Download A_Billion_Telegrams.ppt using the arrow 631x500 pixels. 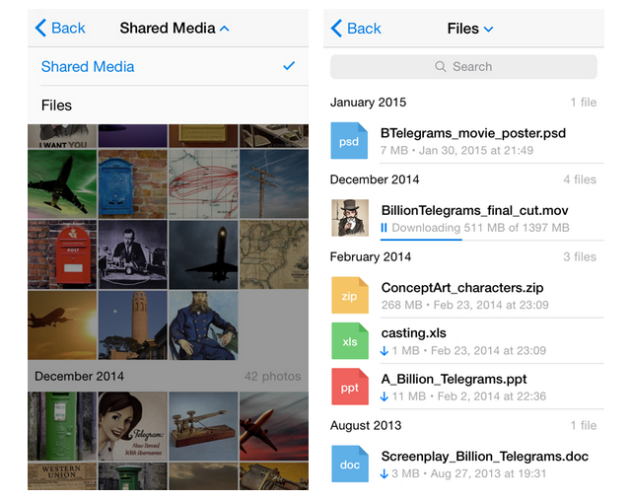pyautogui.click(x=384, y=397)
